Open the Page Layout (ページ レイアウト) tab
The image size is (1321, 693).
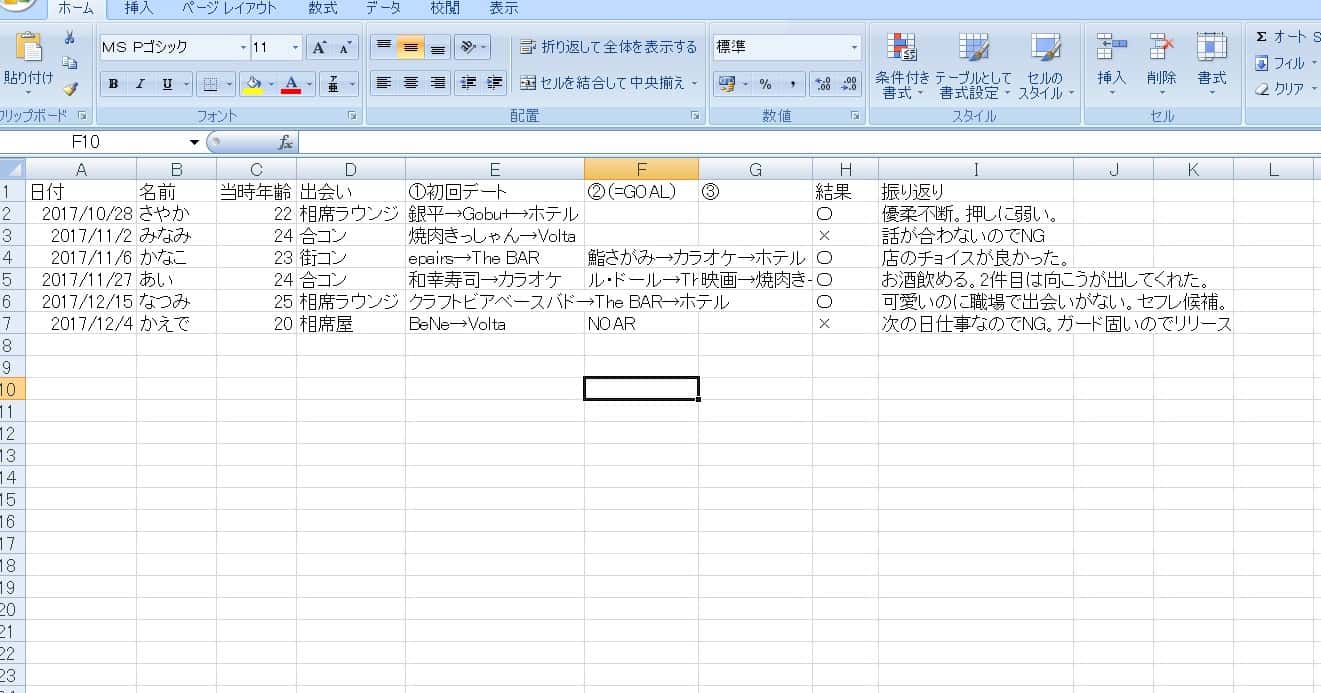(229, 8)
